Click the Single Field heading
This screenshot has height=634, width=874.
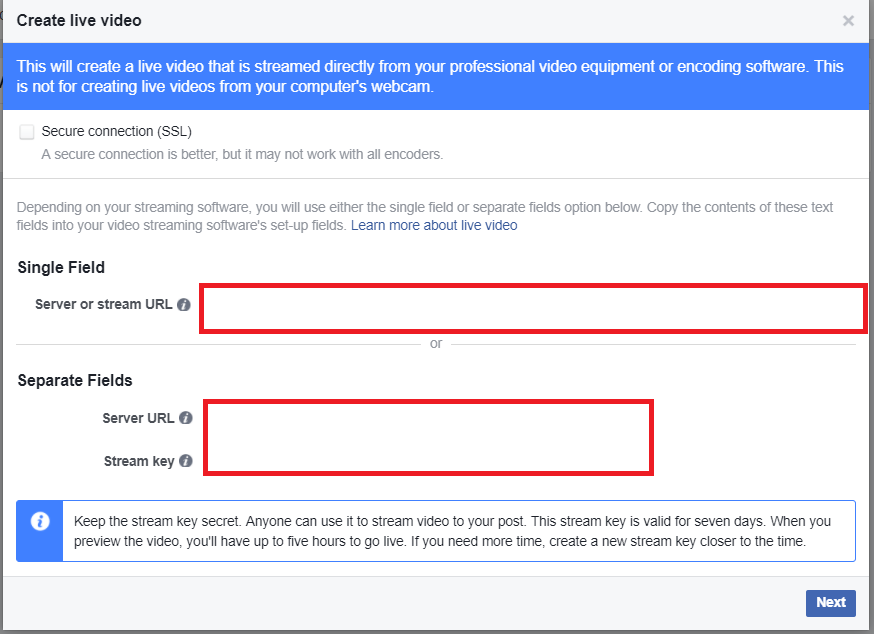point(61,268)
